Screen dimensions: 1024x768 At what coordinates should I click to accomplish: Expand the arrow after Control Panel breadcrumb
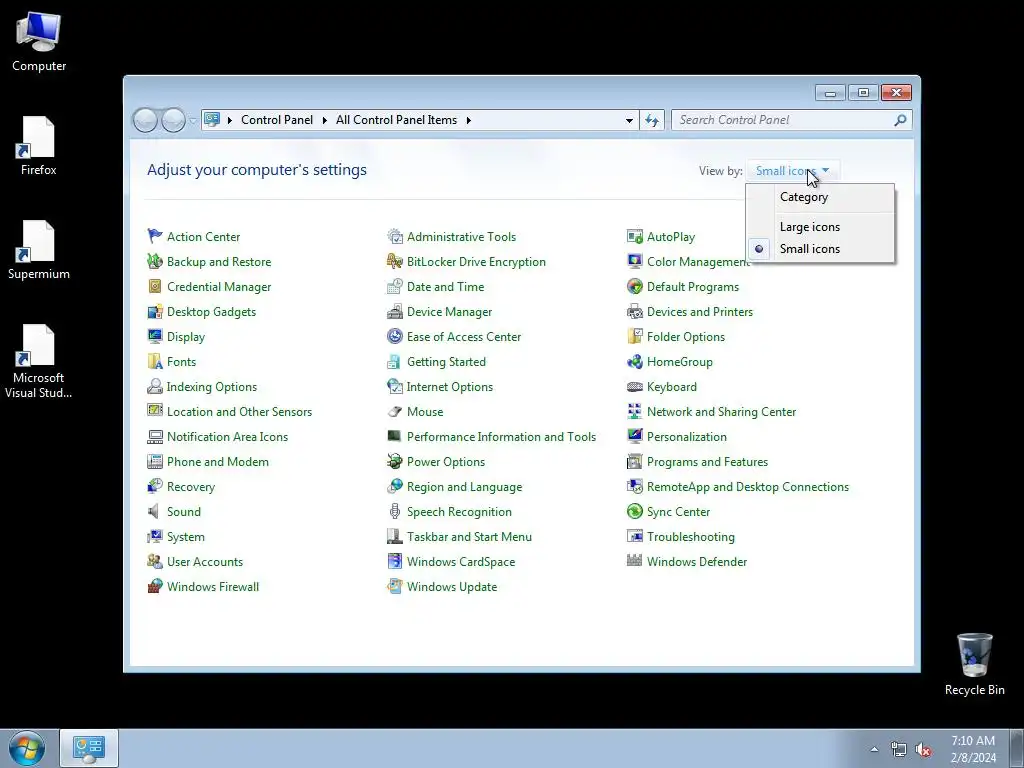[325, 120]
